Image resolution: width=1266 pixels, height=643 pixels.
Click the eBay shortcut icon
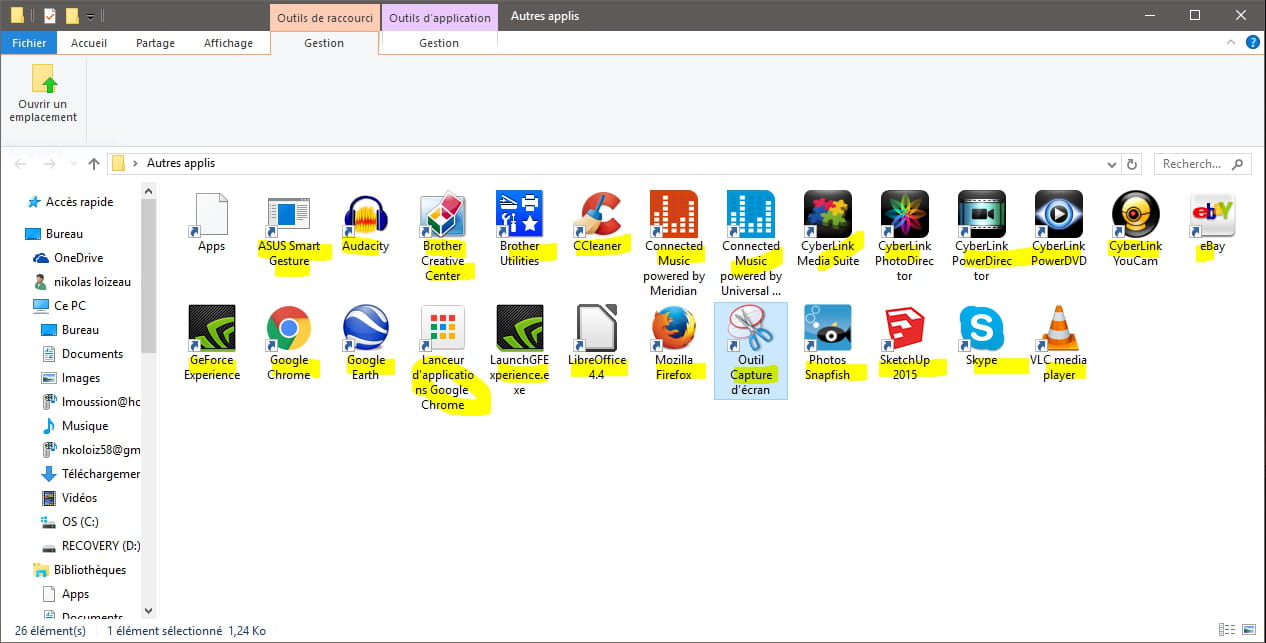tap(1212, 214)
